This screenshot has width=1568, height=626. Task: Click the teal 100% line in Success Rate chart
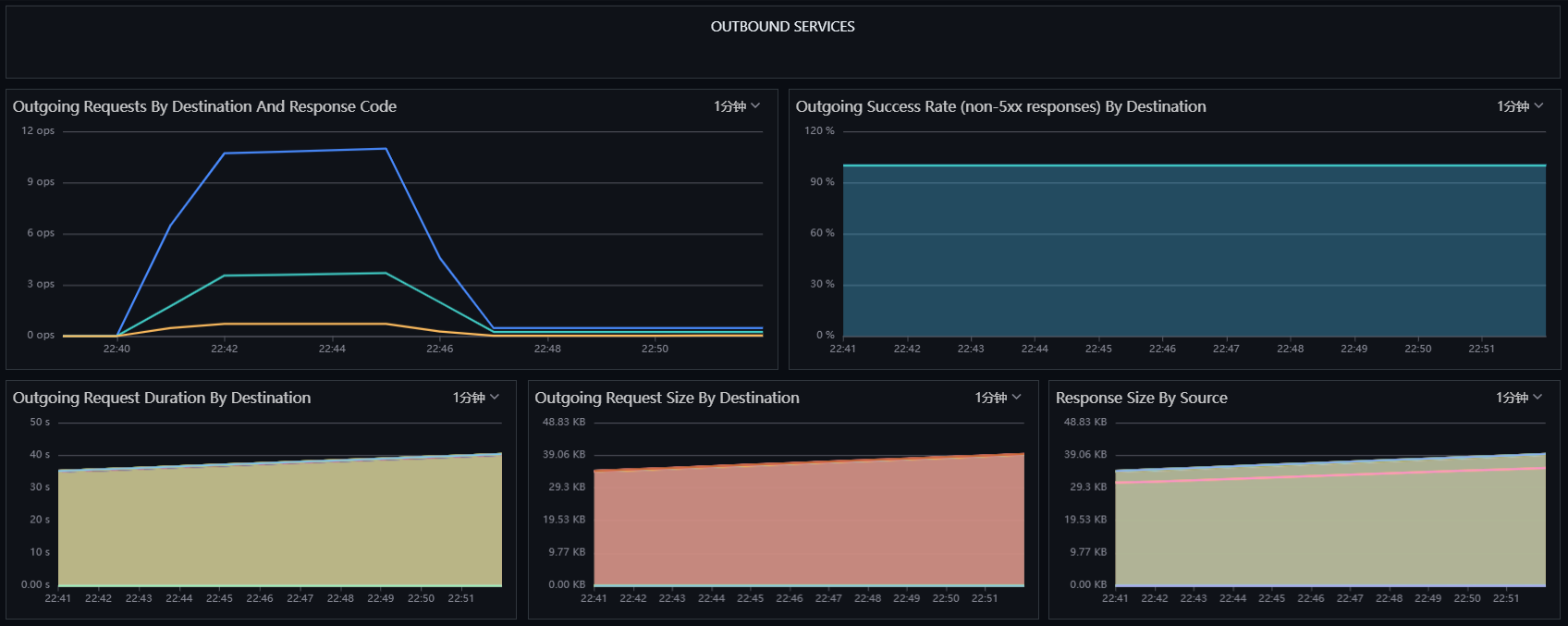pos(1193,166)
